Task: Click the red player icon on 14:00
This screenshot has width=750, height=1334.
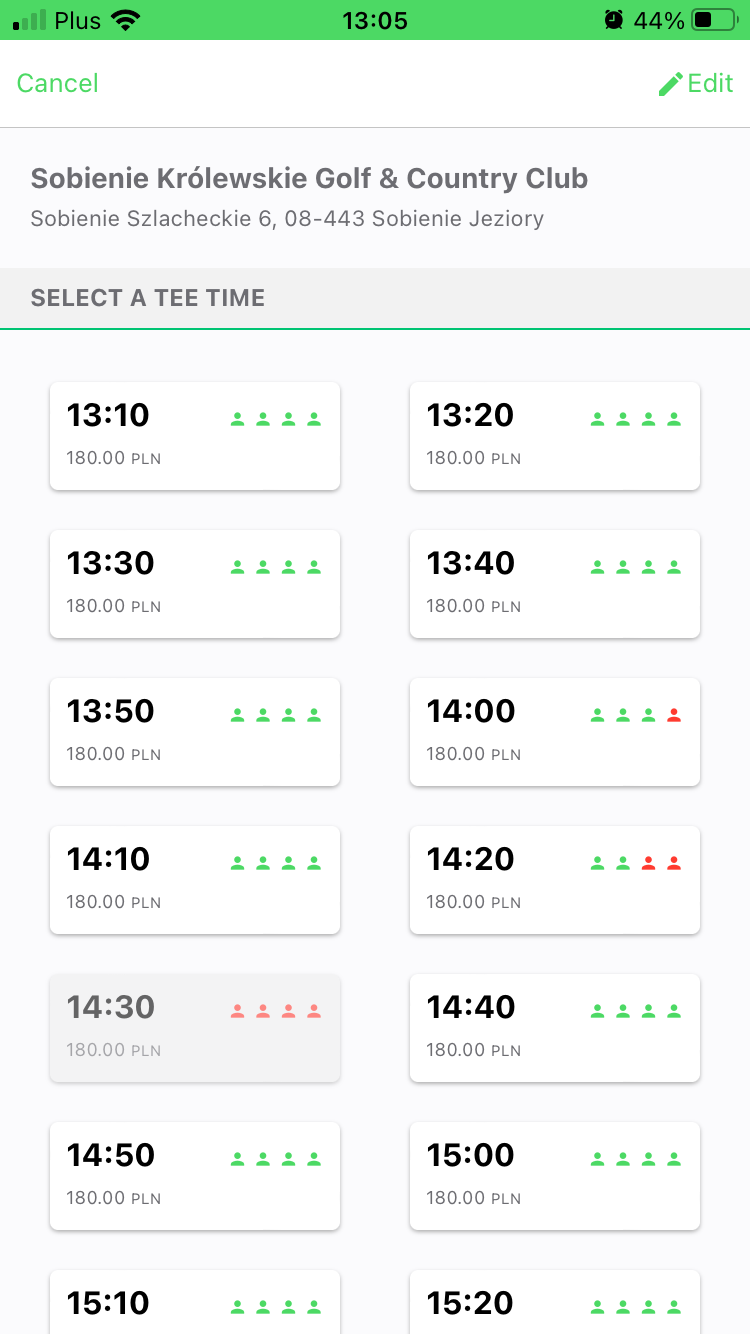Action: click(x=674, y=715)
